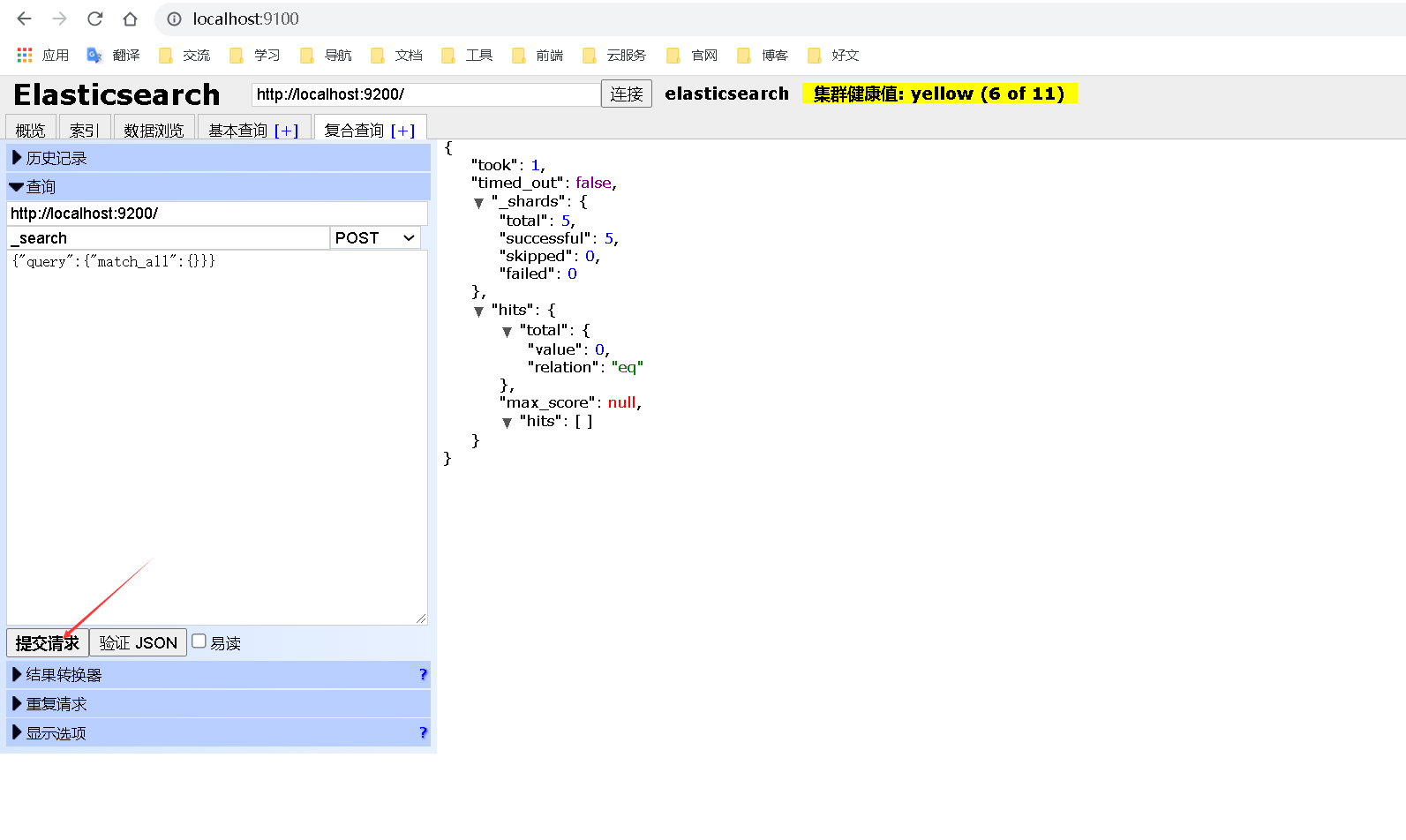Open the 好文 bookmark folder

tap(833, 55)
